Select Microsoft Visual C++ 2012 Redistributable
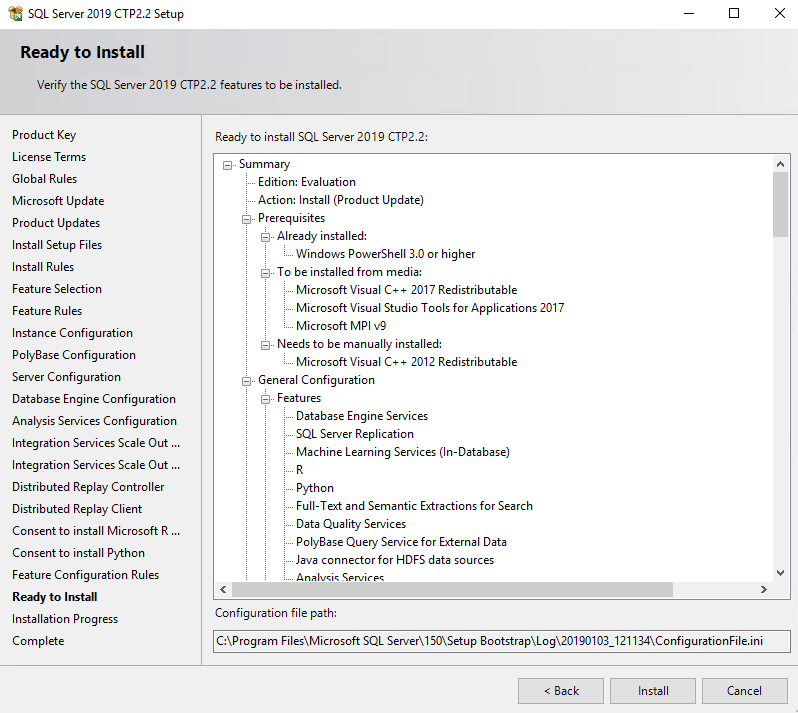The height and width of the screenshot is (713, 798). 406,362
